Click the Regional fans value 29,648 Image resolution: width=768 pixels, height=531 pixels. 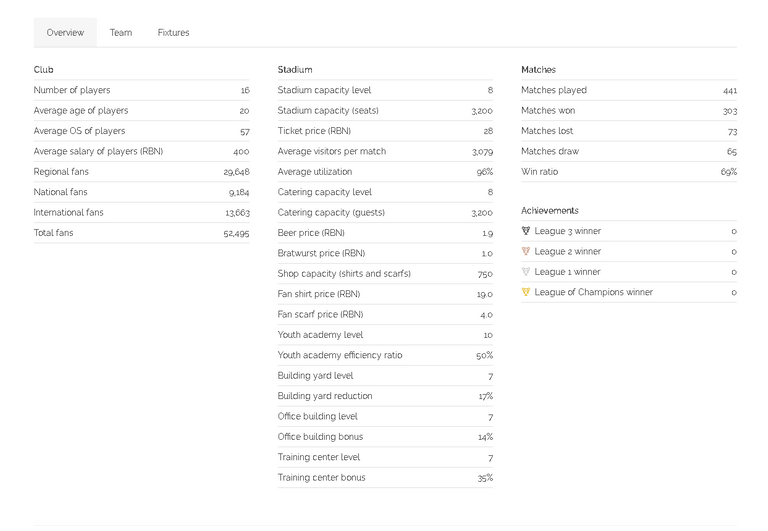237,172
